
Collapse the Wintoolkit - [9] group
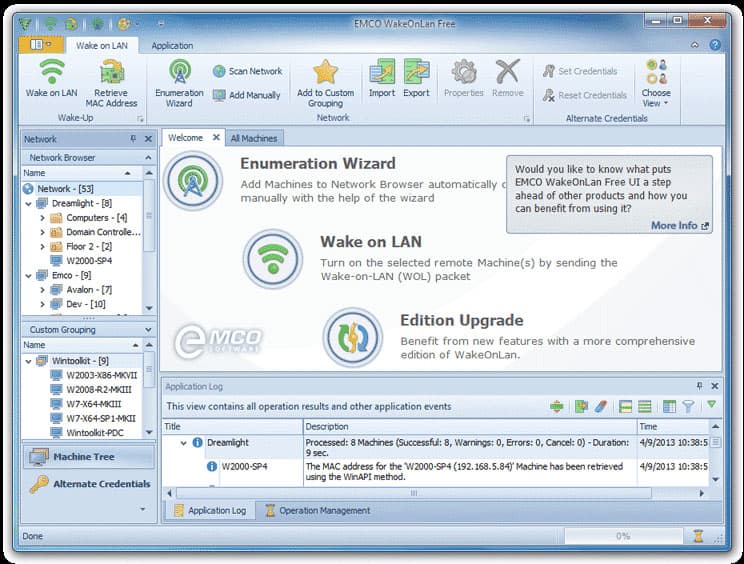[28, 361]
